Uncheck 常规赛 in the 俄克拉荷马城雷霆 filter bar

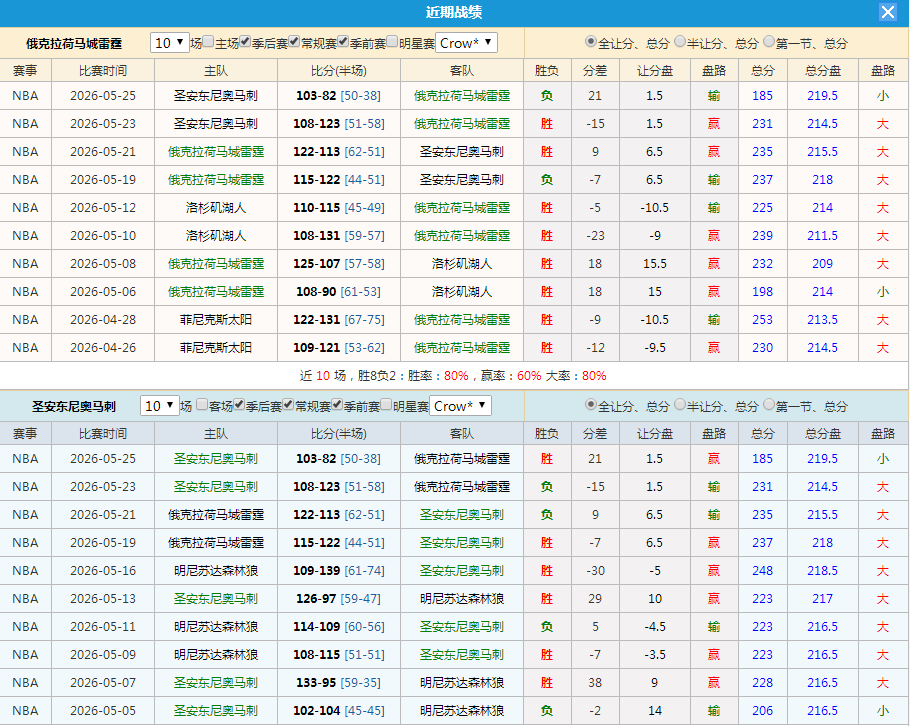[294, 41]
